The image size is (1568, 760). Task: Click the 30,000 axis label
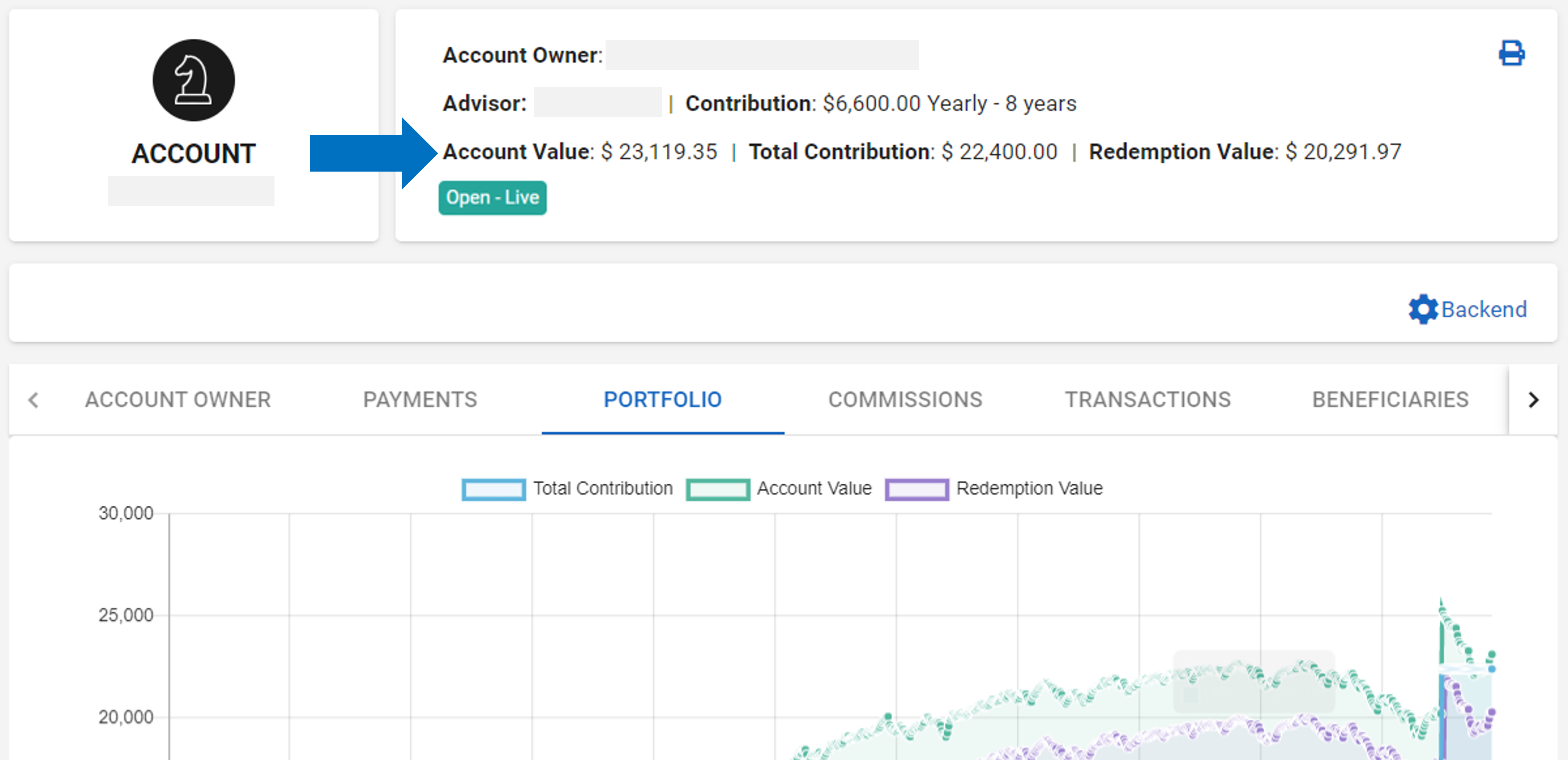point(125,513)
